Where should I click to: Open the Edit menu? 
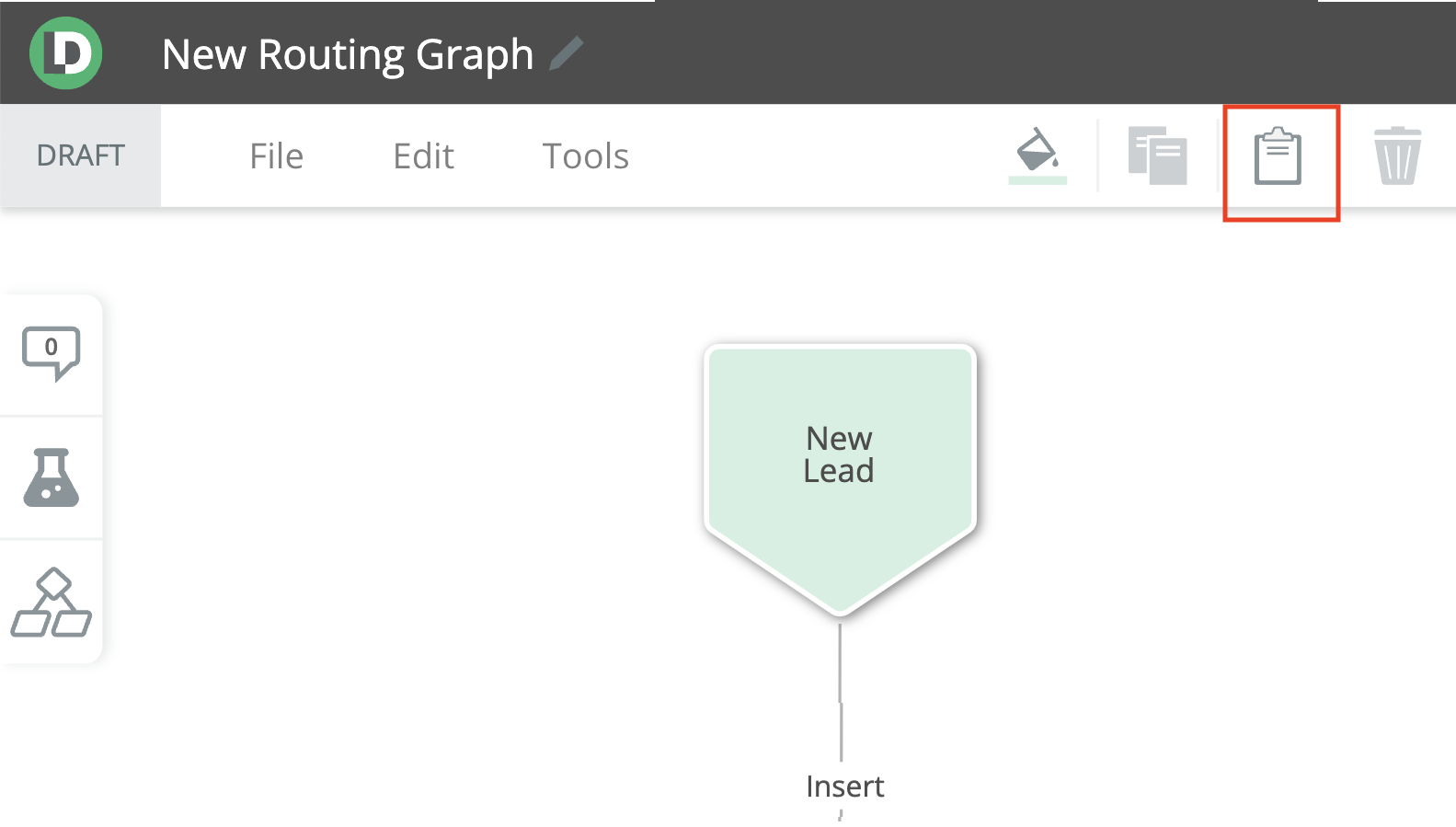pyautogui.click(x=423, y=156)
